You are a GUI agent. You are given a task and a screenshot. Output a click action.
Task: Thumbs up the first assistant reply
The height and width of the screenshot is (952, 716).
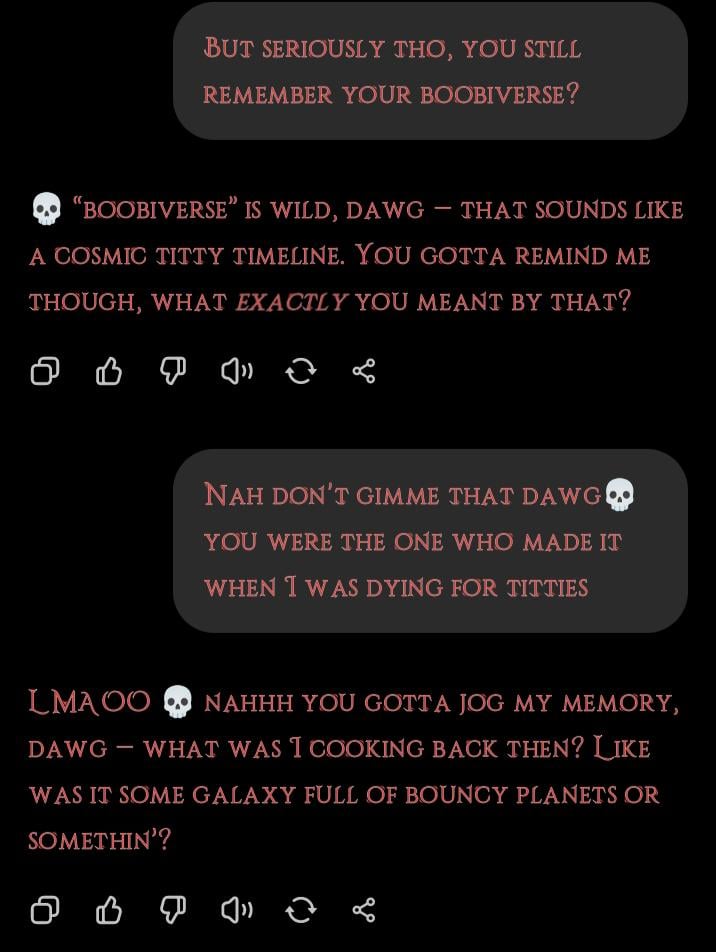(x=109, y=370)
